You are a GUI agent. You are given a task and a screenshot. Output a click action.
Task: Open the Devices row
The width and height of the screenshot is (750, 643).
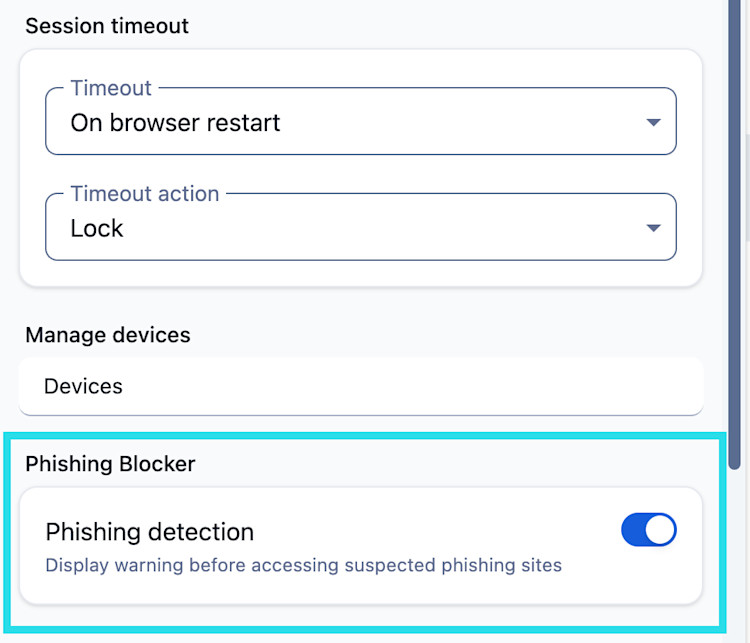click(83, 386)
